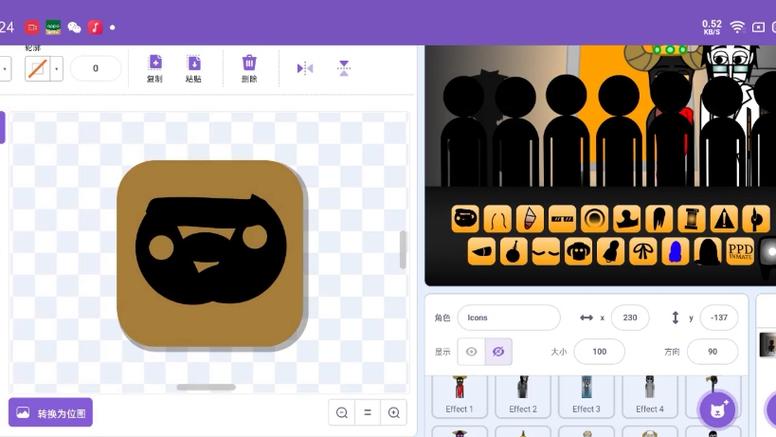Tap the red screen recorder status icon

coord(32,27)
